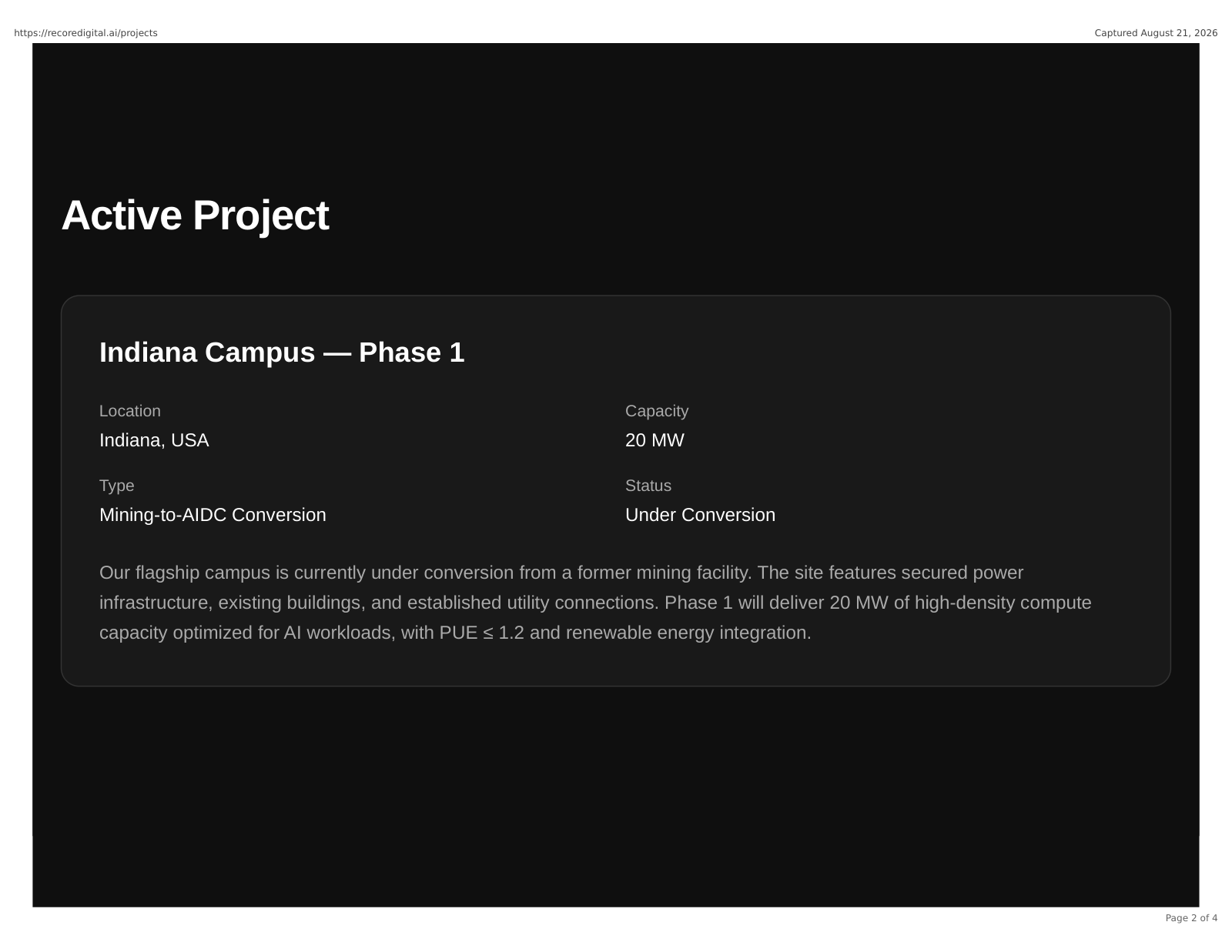Select the Indiana Campus — Phase 1 title
The image size is (1232, 952).
282,352
